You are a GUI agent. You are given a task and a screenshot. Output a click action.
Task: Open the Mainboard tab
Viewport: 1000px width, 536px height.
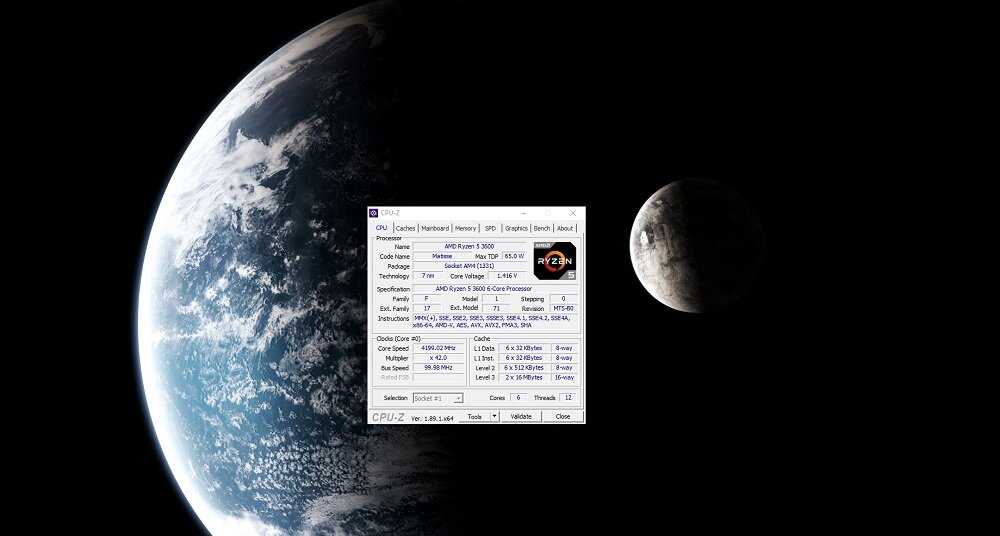click(435, 228)
